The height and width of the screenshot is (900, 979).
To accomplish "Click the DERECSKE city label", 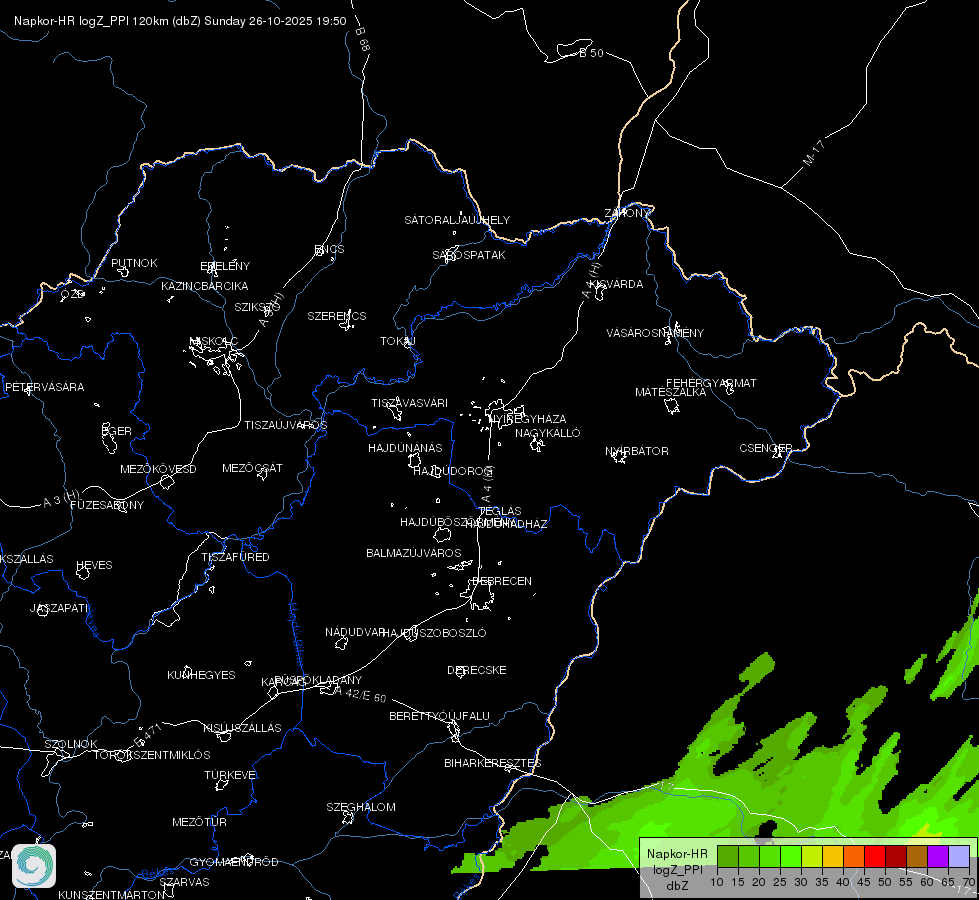I will point(477,670).
